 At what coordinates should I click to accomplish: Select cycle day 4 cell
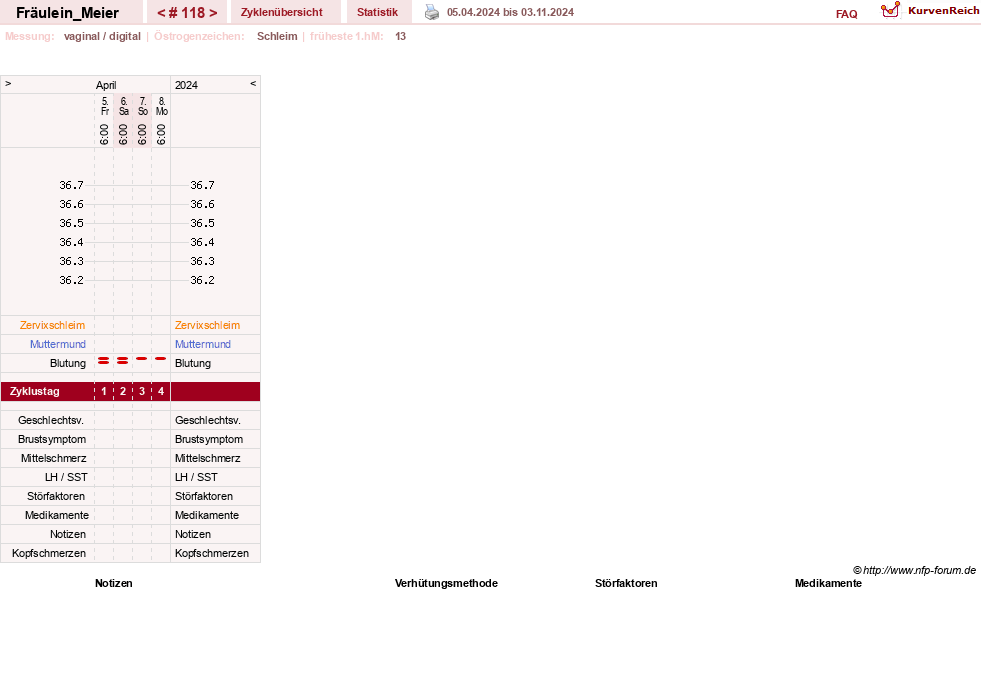pos(161,391)
